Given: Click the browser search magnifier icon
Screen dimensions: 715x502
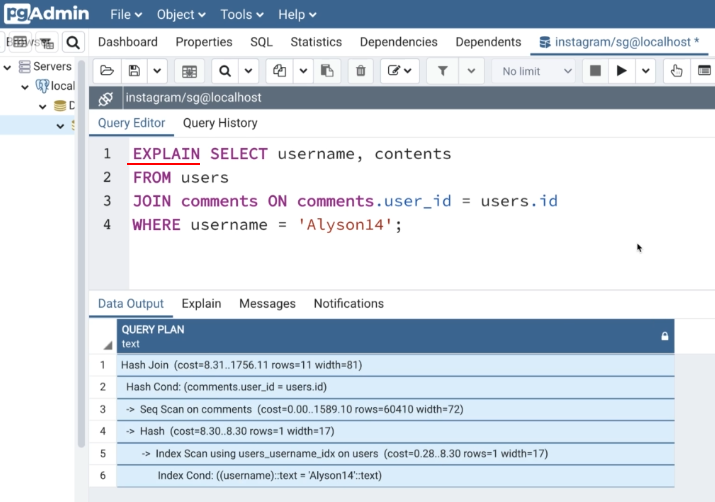Looking at the screenshot, I should (x=73, y=42).
